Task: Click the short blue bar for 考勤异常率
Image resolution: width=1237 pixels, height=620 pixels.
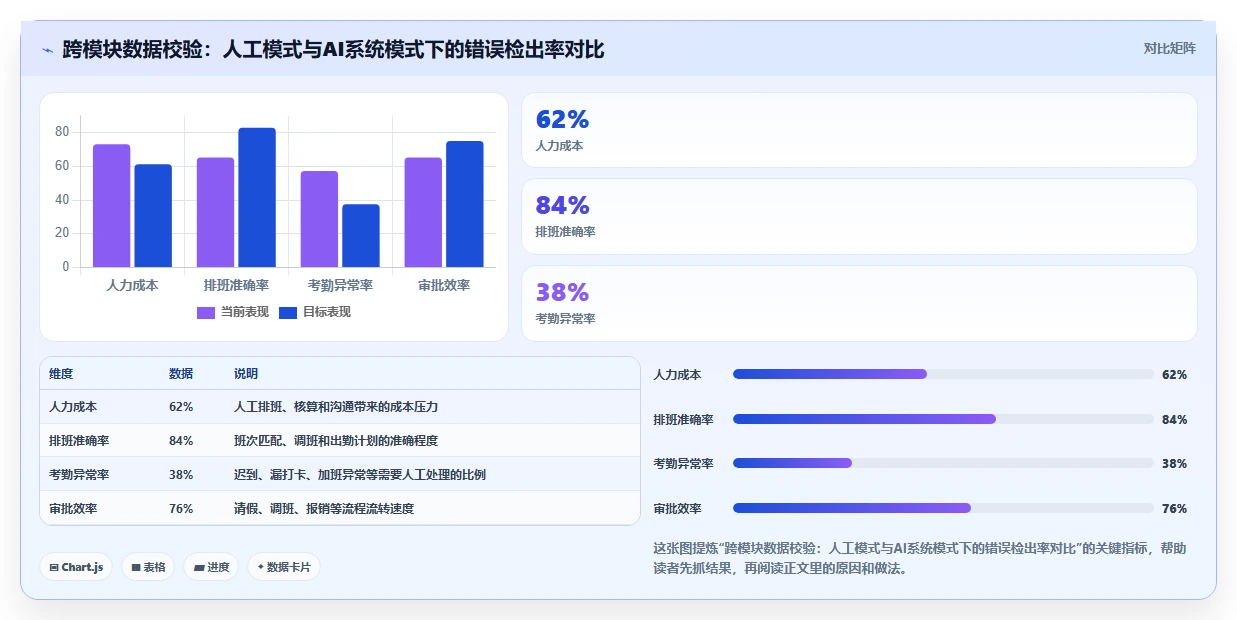Action: tap(361, 236)
